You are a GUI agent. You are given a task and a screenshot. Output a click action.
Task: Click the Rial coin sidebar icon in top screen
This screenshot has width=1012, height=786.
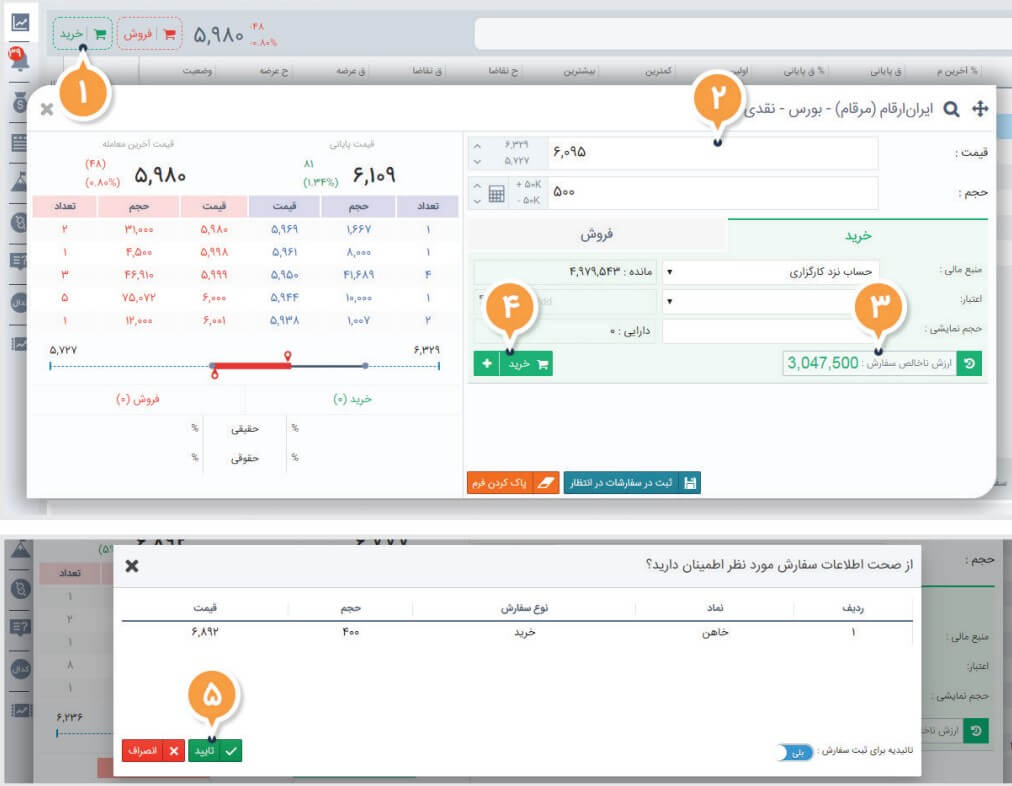tap(19, 302)
